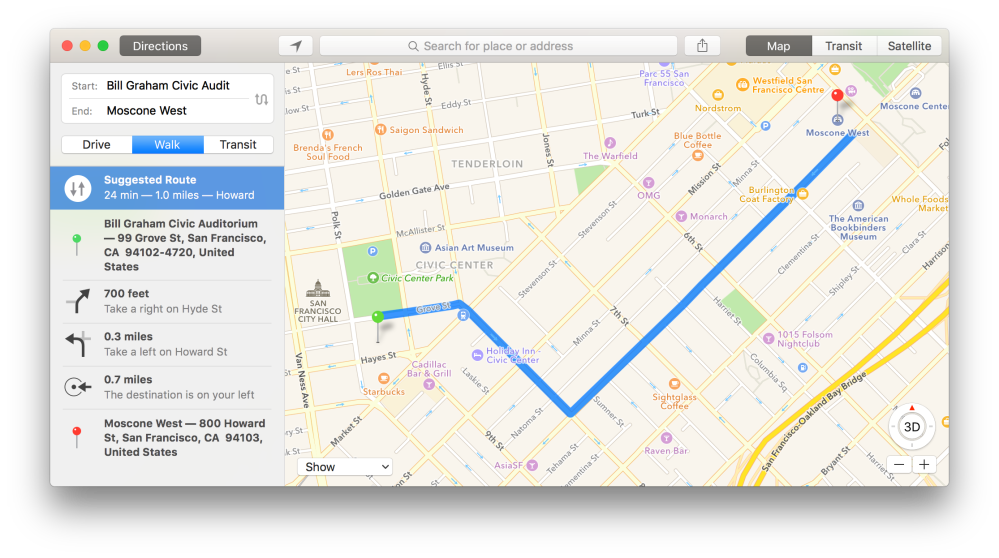Swap start and end locations
Image resolution: width=999 pixels, height=558 pixels.
(261, 99)
